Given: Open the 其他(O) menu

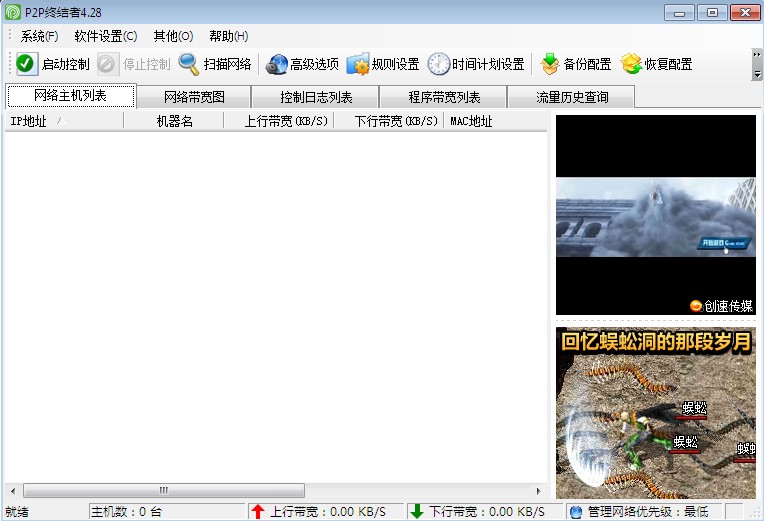Looking at the screenshot, I should coord(173,36).
